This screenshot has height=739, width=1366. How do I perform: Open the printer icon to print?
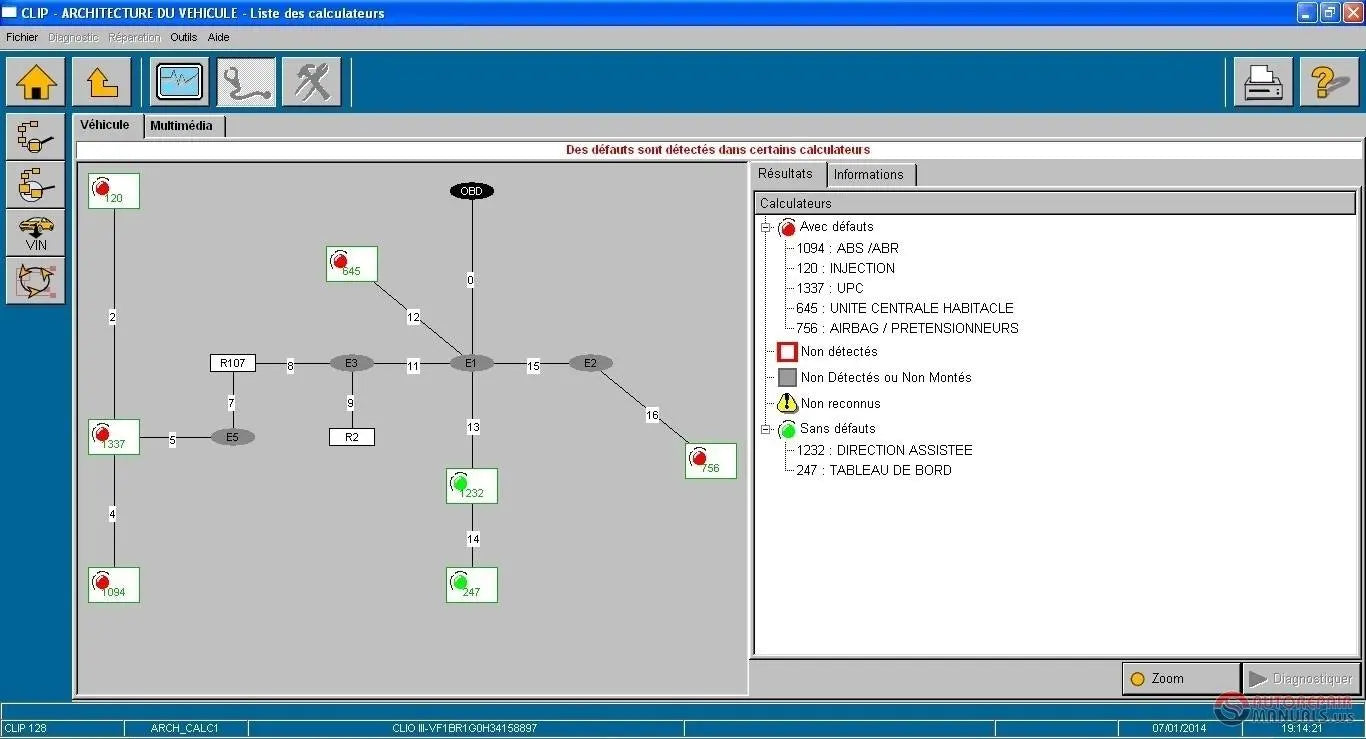click(1263, 82)
